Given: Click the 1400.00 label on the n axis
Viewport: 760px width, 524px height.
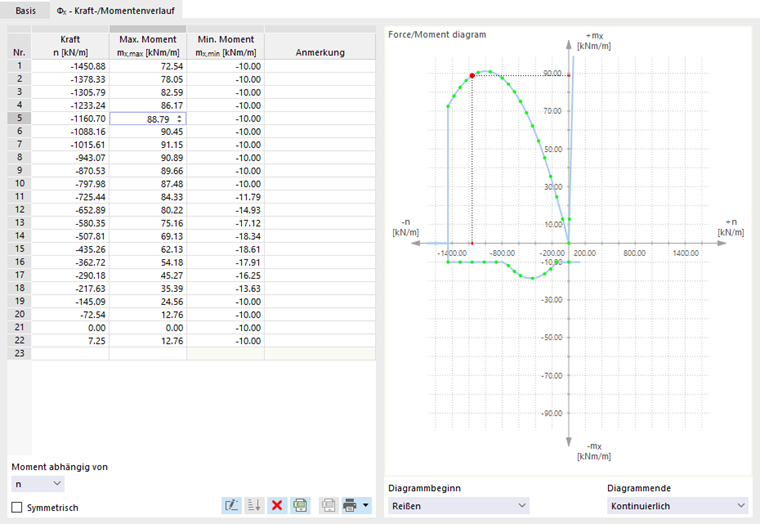Looking at the screenshot, I should (x=686, y=253).
